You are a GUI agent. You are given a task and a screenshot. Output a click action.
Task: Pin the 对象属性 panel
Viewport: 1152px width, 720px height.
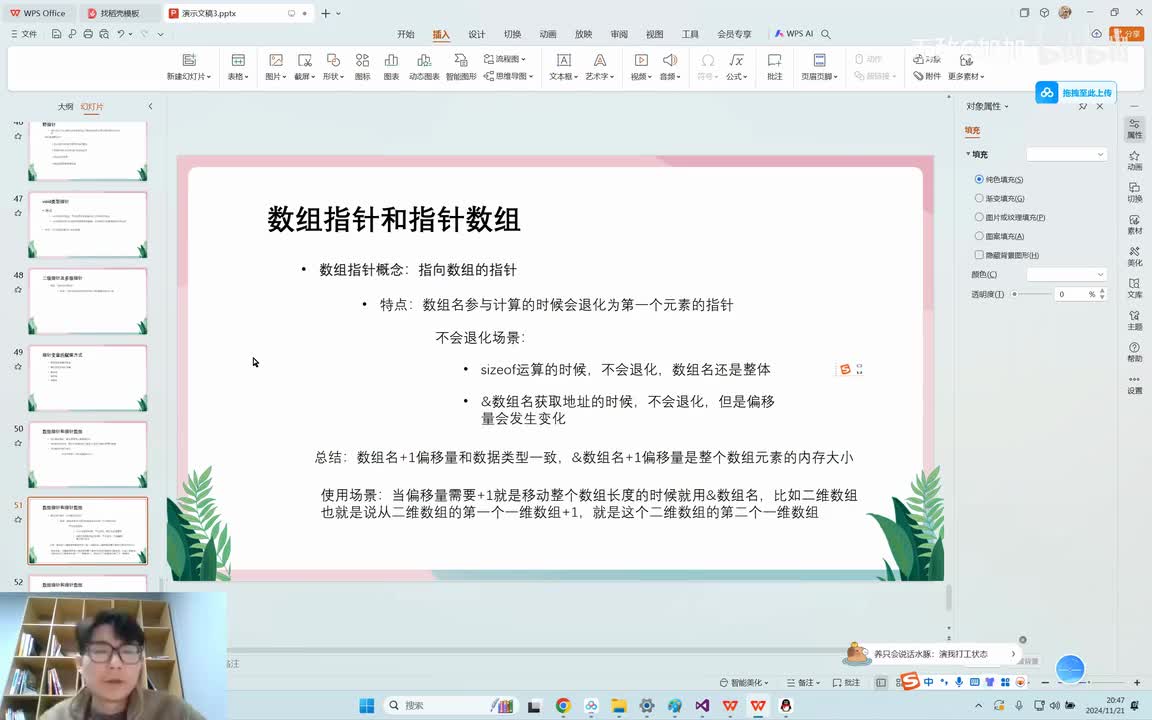tap(1082, 107)
